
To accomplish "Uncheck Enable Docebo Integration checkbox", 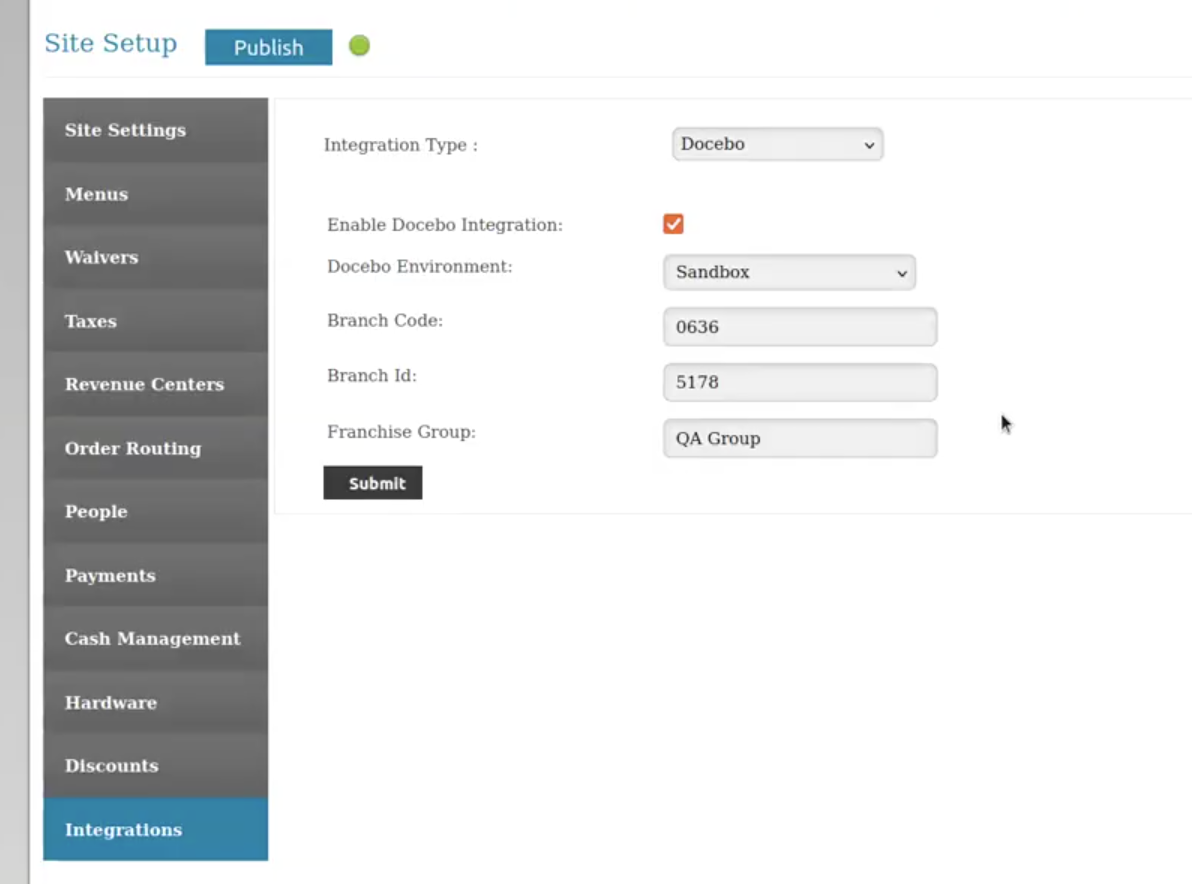I will [x=673, y=224].
